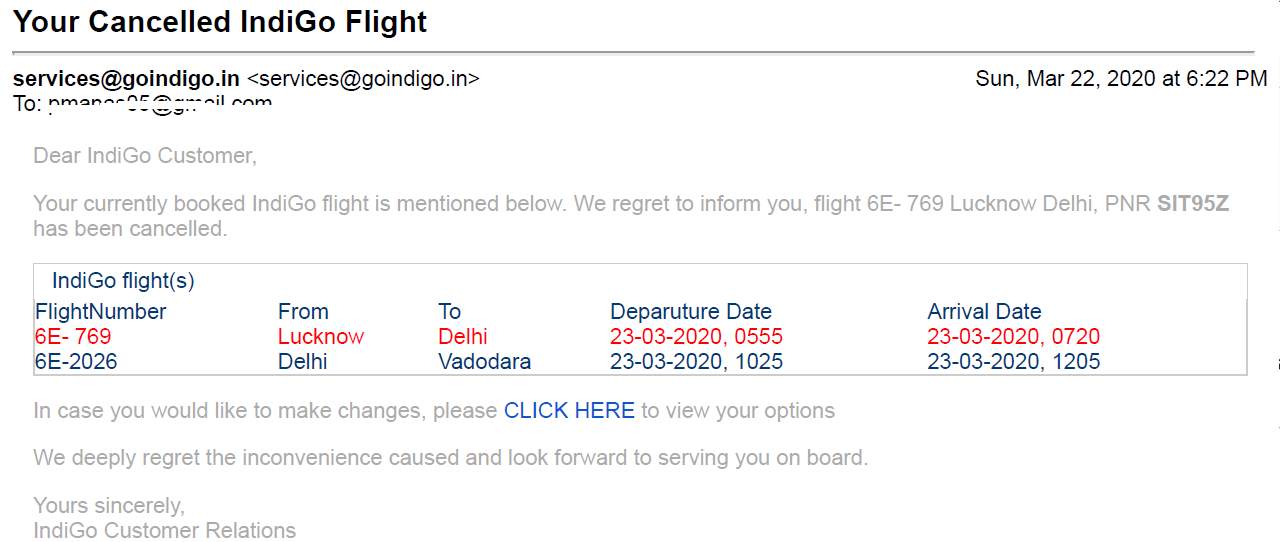Click the IndiGo flight(s) table title
1280x542 pixels.
(123, 281)
